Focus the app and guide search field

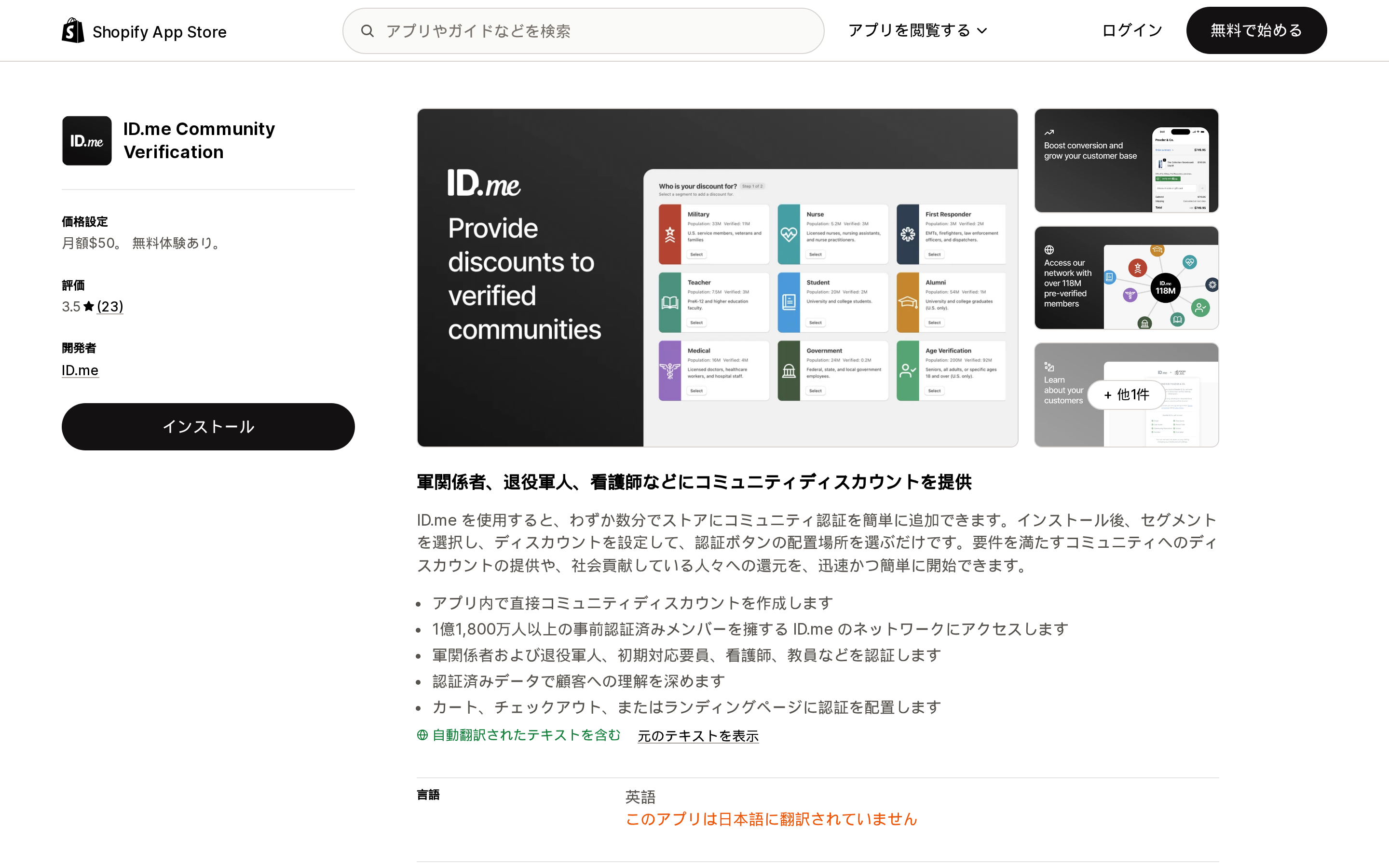583,31
